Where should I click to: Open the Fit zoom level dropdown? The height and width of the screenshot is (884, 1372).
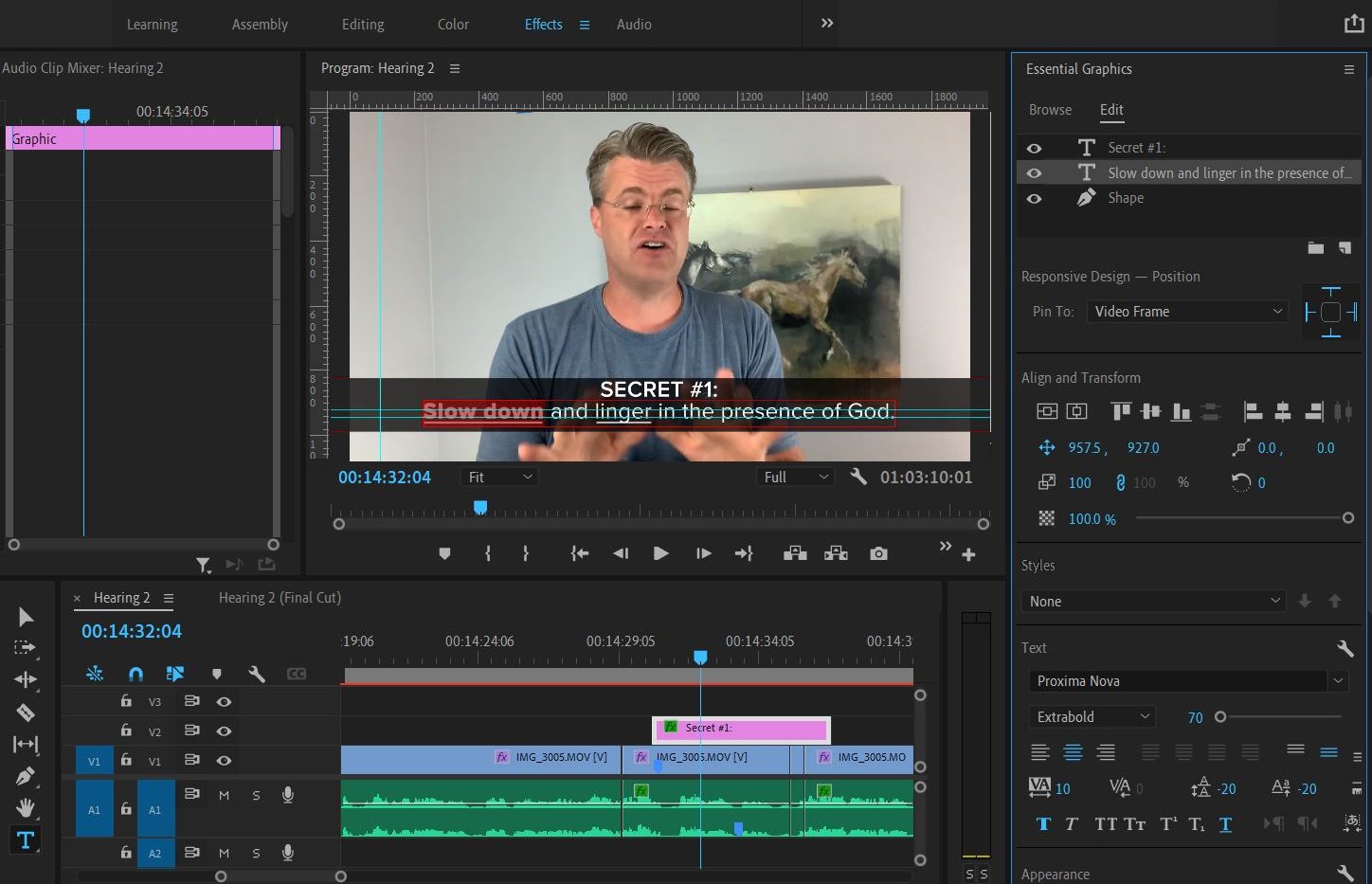point(499,477)
